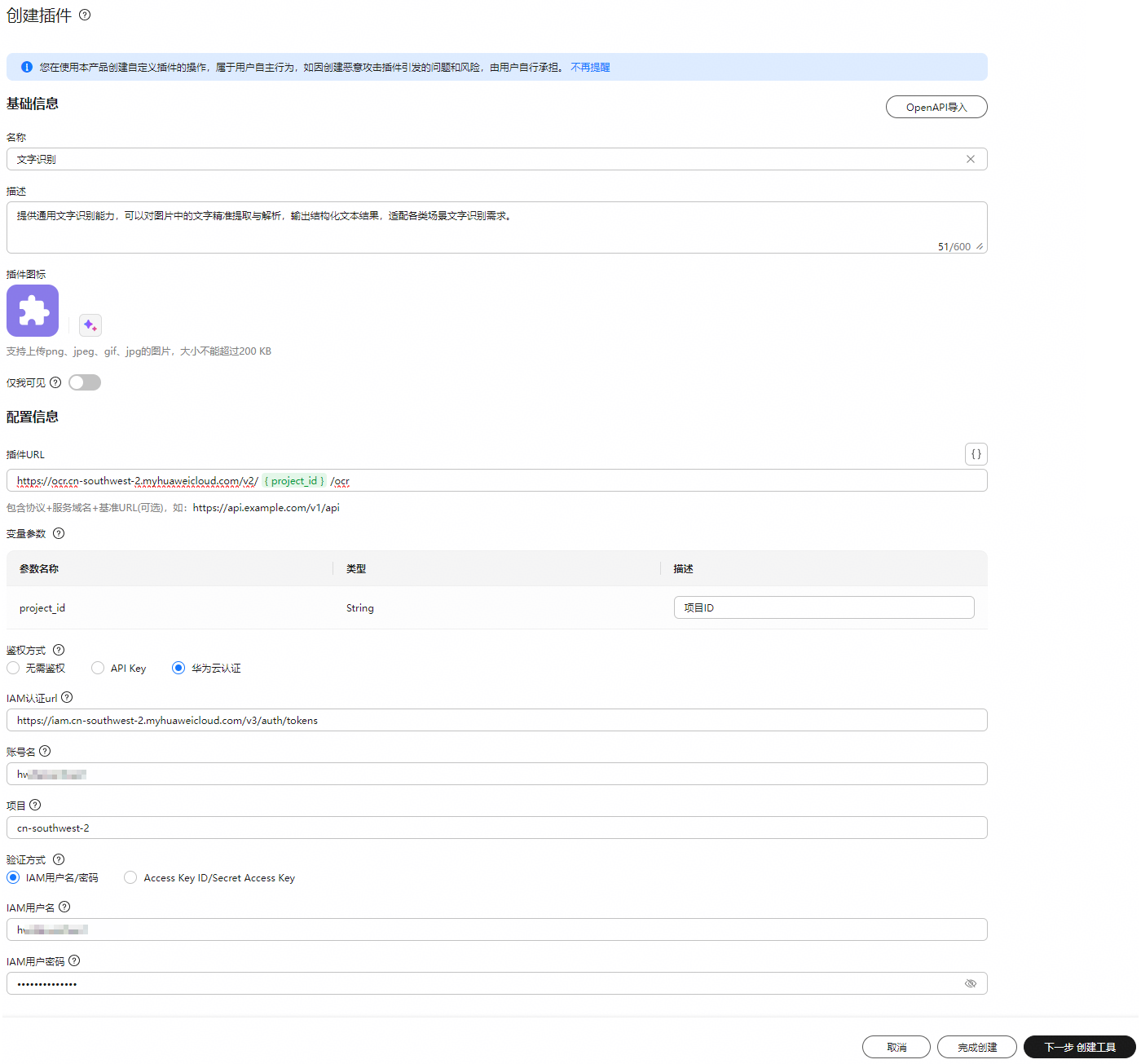Select Access Key ID/Secret Access Key radio

point(130,877)
